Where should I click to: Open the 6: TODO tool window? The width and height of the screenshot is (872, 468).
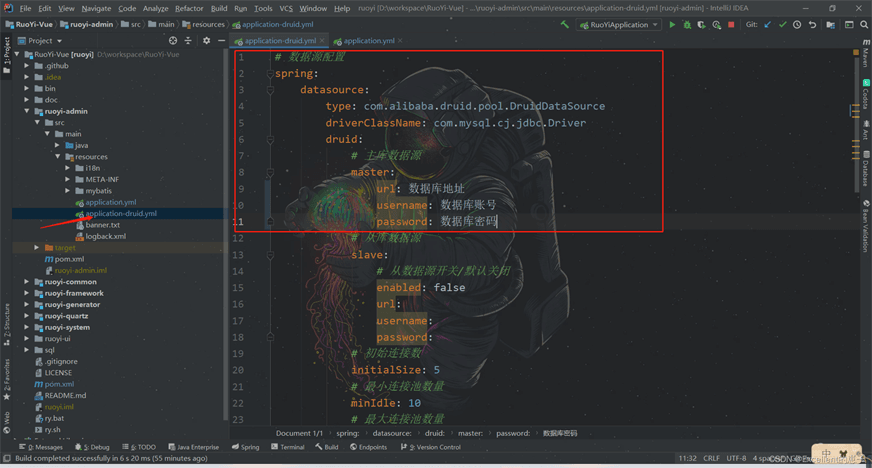point(139,447)
